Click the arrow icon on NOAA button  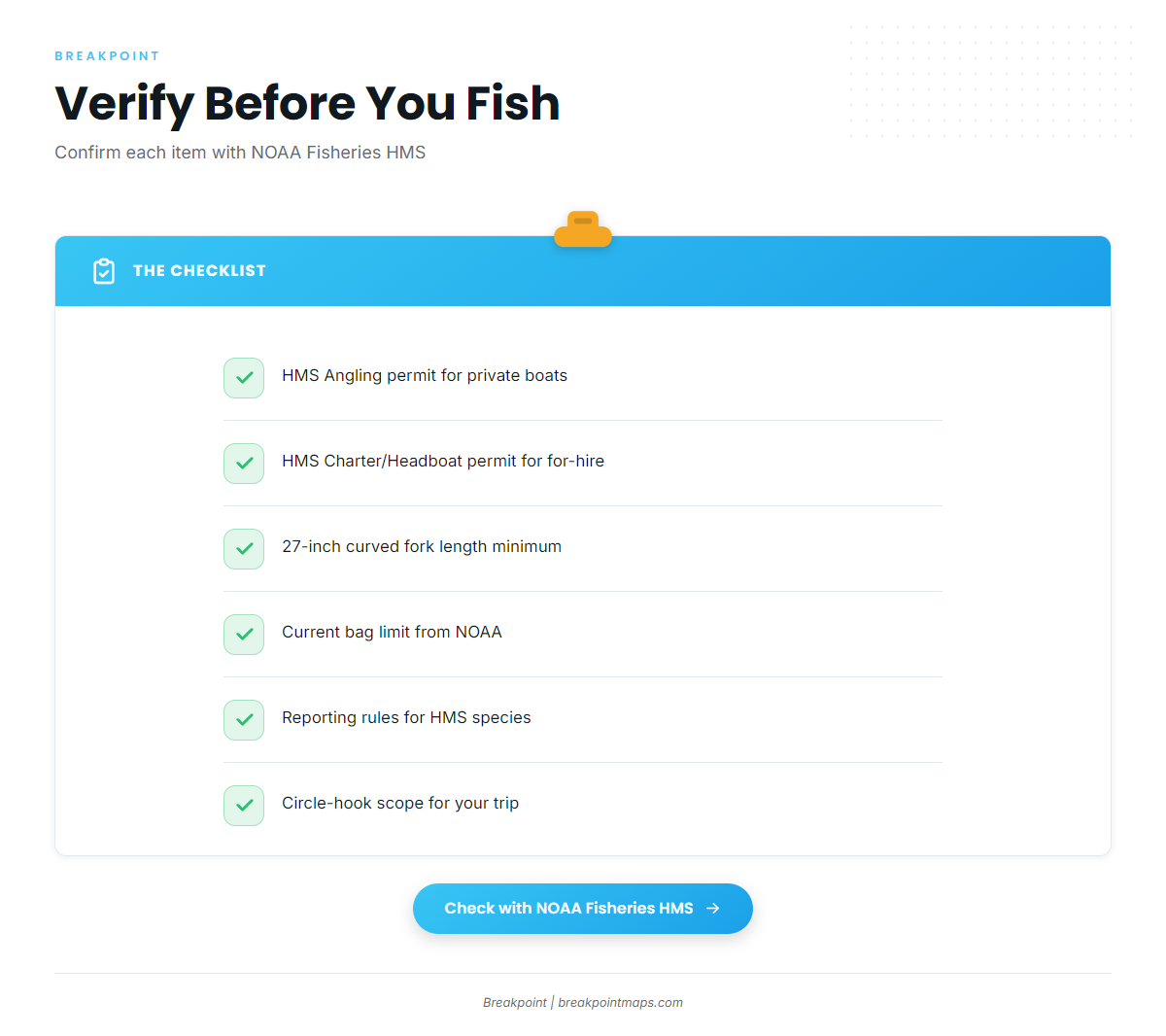click(713, 909)
